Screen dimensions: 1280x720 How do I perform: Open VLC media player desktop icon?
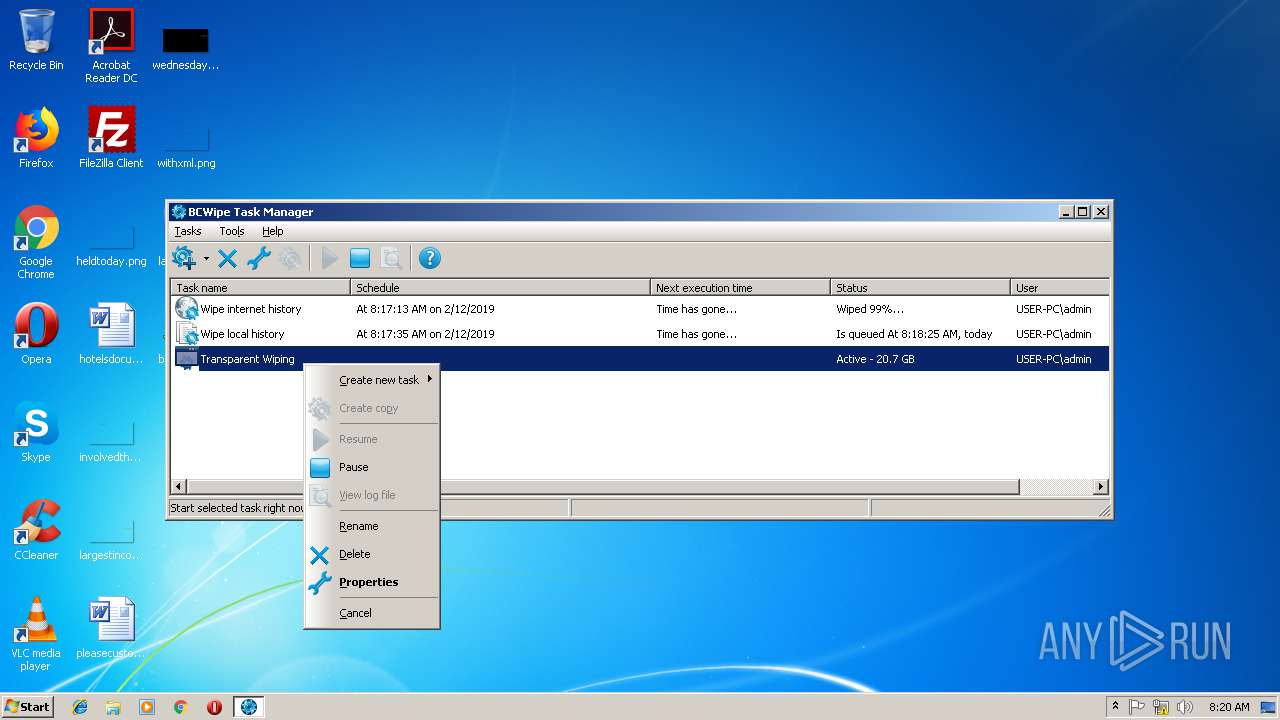pyautogui.click(x=36, y=634)
